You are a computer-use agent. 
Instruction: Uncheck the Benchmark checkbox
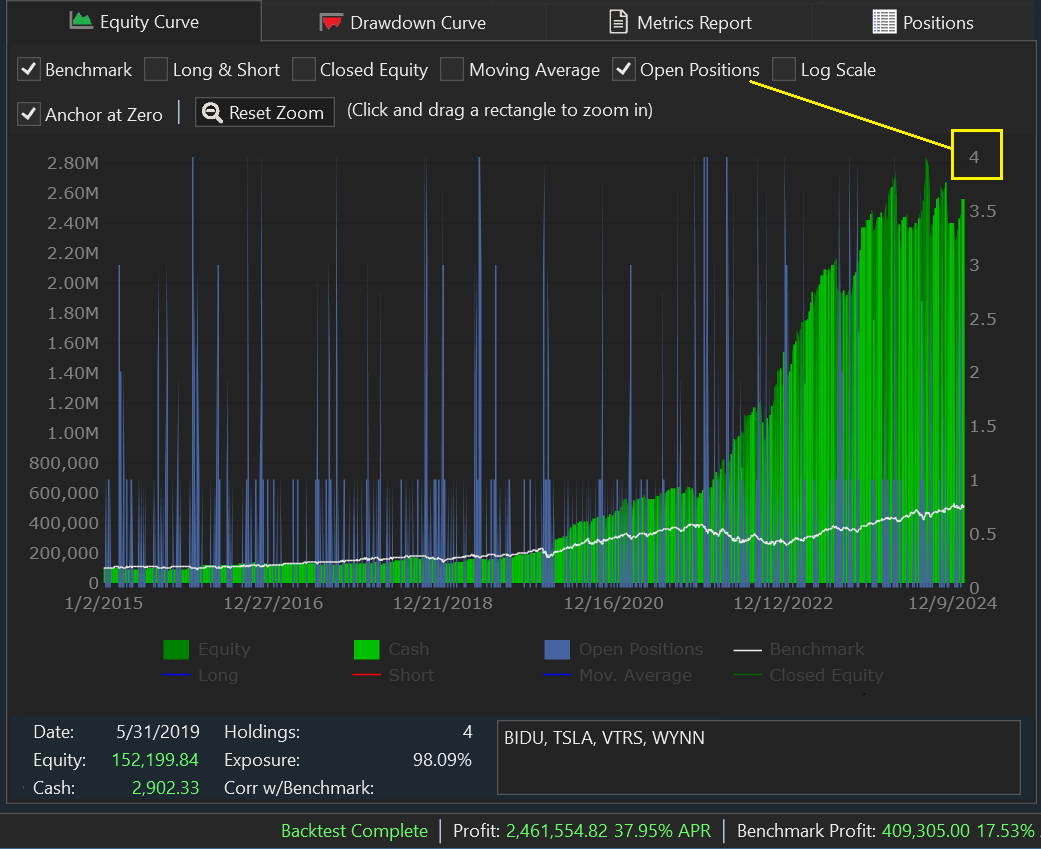coord(29,69)
